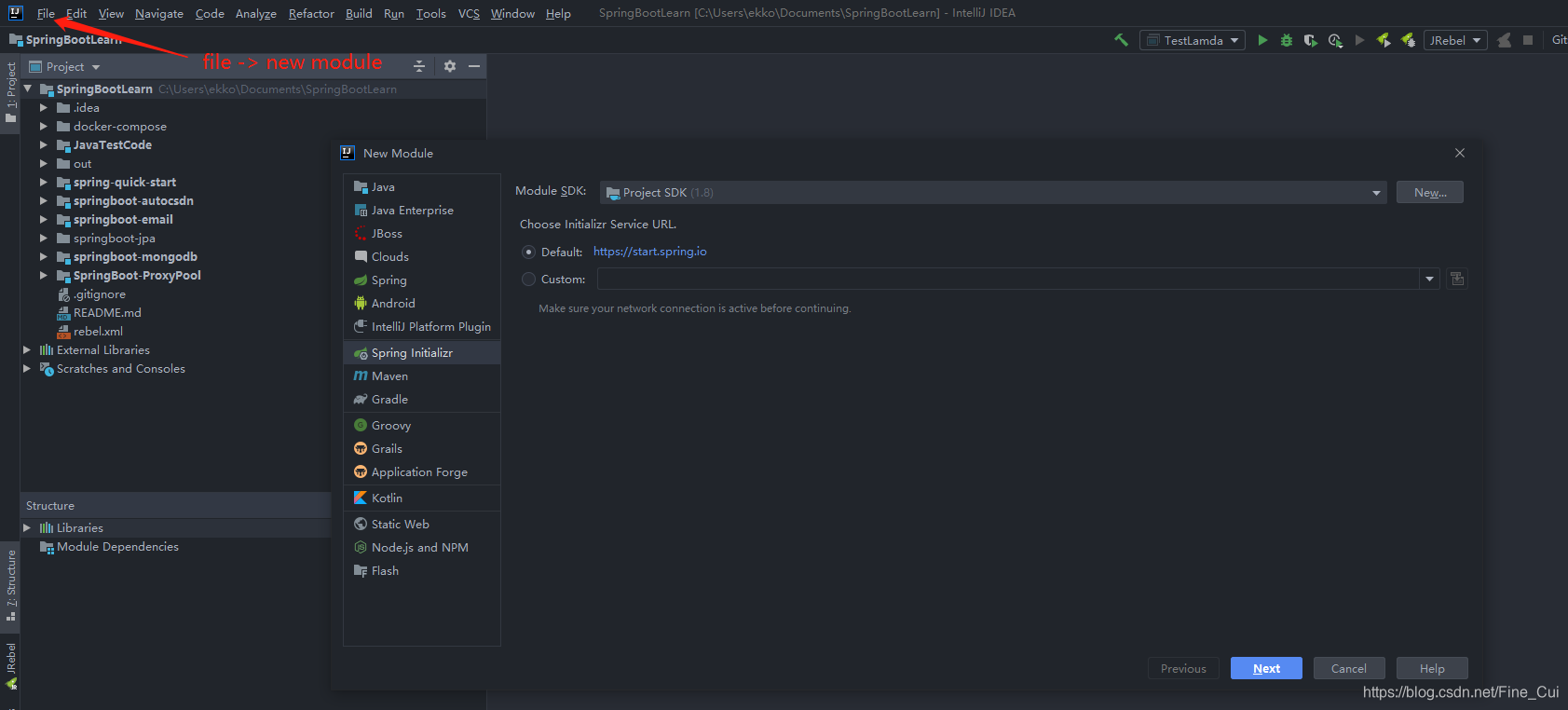Choose Maven module type

coord(422,376)
